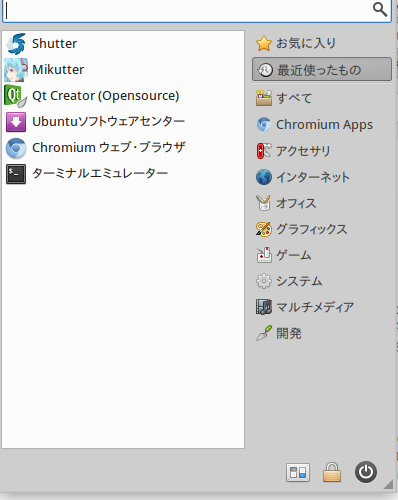
Task: Click the Games joystick icon
Action: (x=264, y=255)
